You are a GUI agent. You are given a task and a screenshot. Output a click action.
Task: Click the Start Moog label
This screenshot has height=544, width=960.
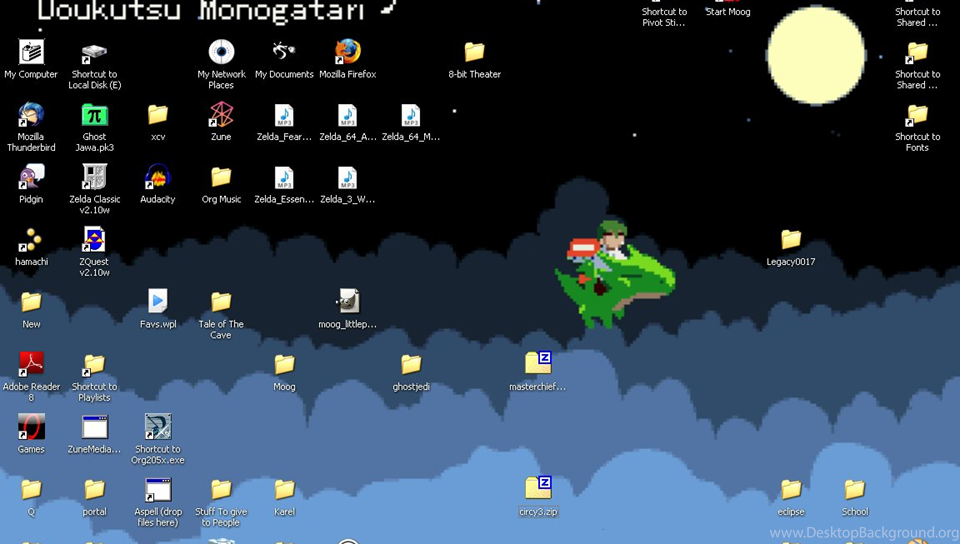(727, 12)
